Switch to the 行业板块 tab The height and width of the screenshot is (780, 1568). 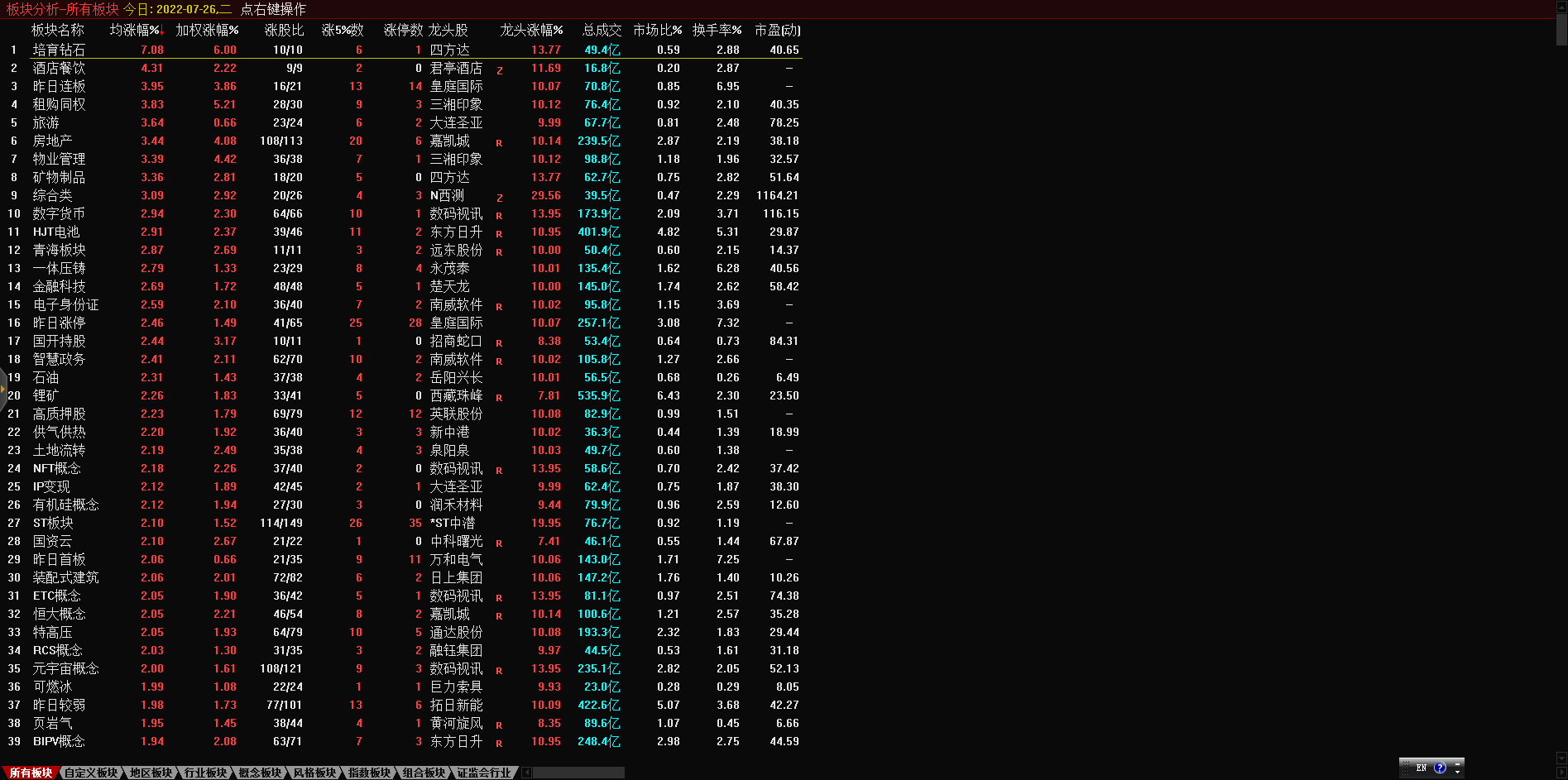coord(205,773)
